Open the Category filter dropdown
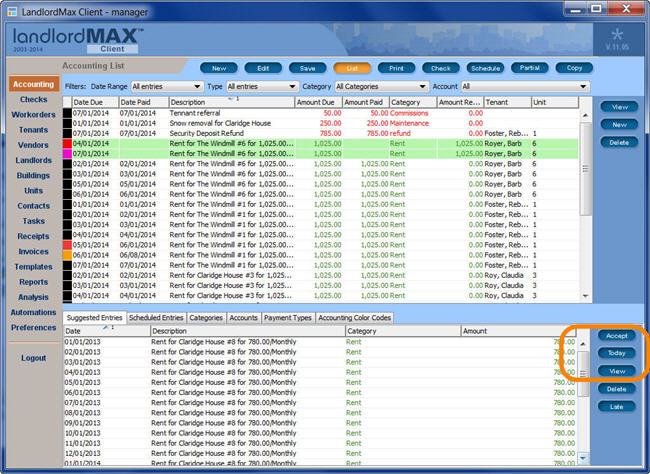 381,86
